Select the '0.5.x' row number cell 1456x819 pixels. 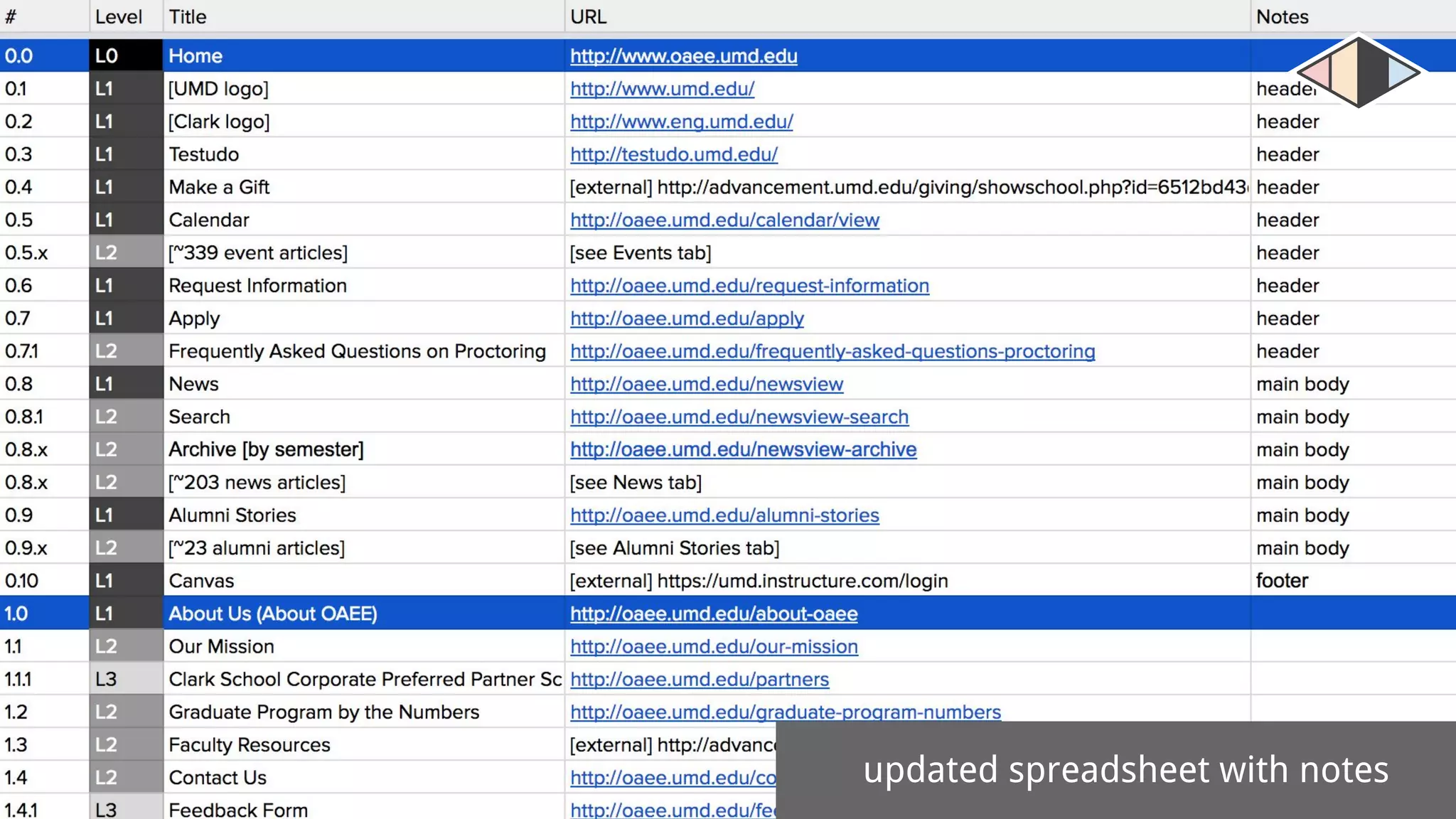click(x=44, y=252)
